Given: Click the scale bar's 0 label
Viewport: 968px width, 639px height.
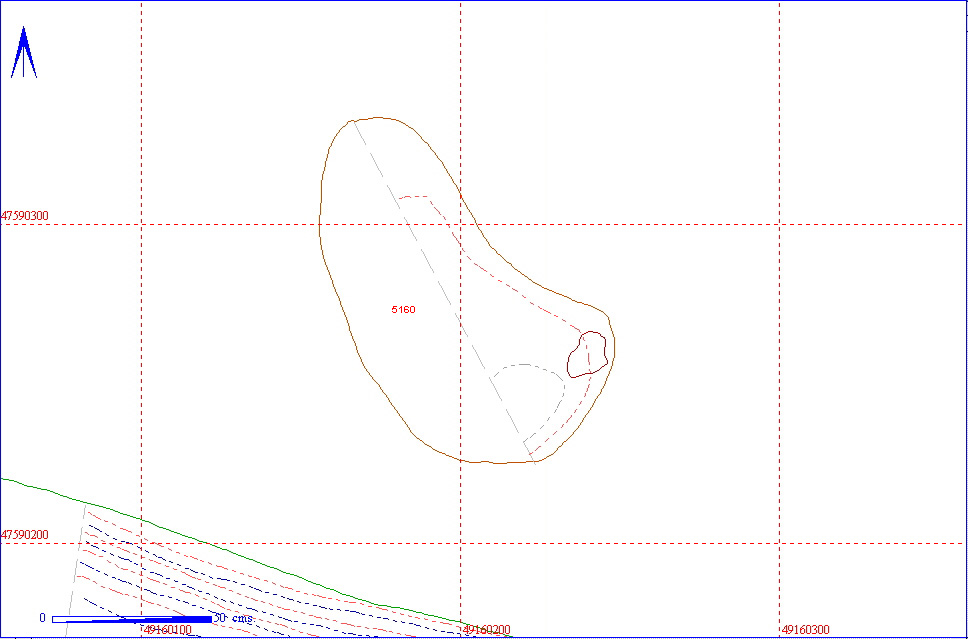Looking at the screenshot, I should pos(43,618).
